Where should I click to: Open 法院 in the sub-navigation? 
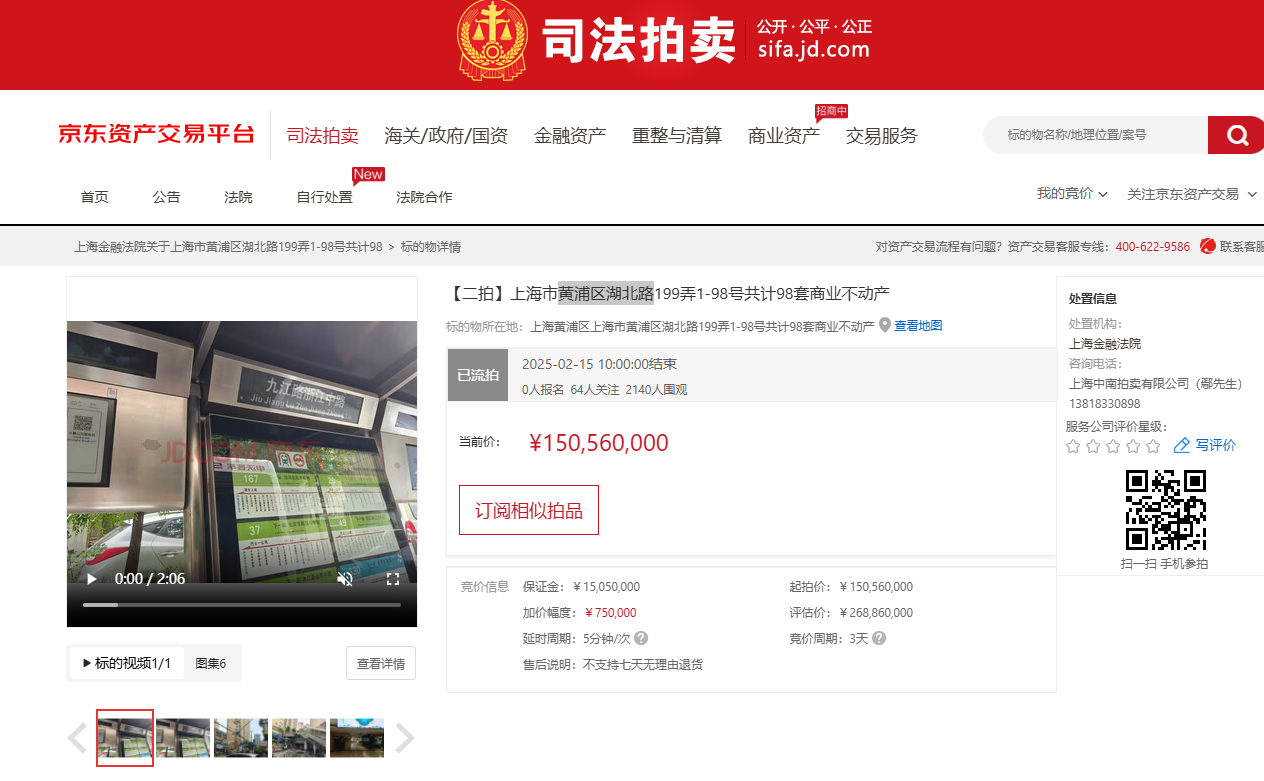(239, 197)
